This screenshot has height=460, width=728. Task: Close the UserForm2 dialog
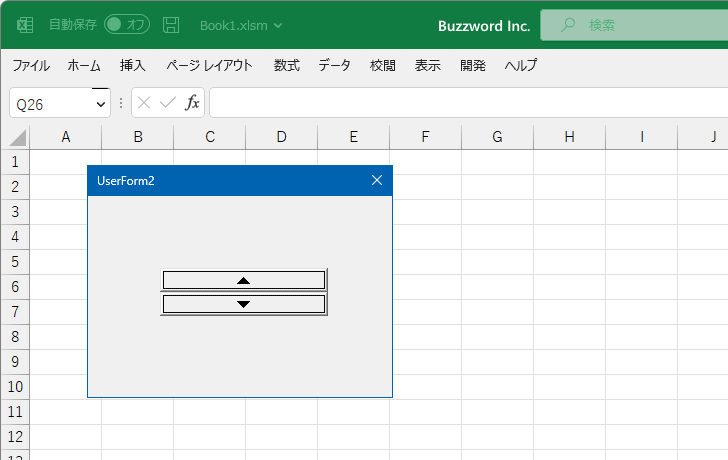pyautogui.click(x=377, y=181)
